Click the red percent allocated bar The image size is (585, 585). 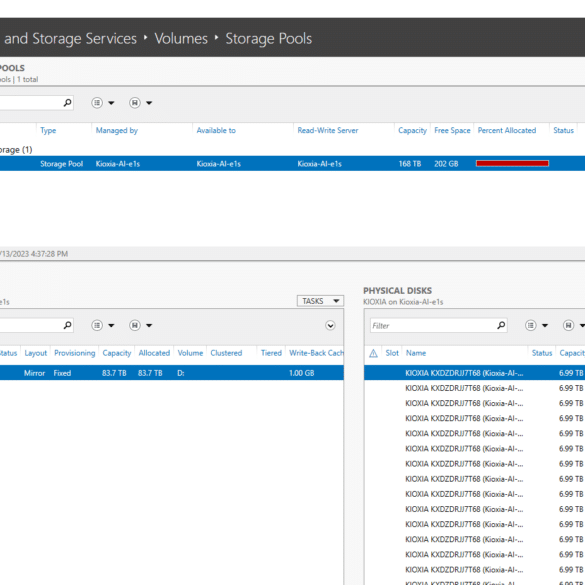[x=512, y=163]
